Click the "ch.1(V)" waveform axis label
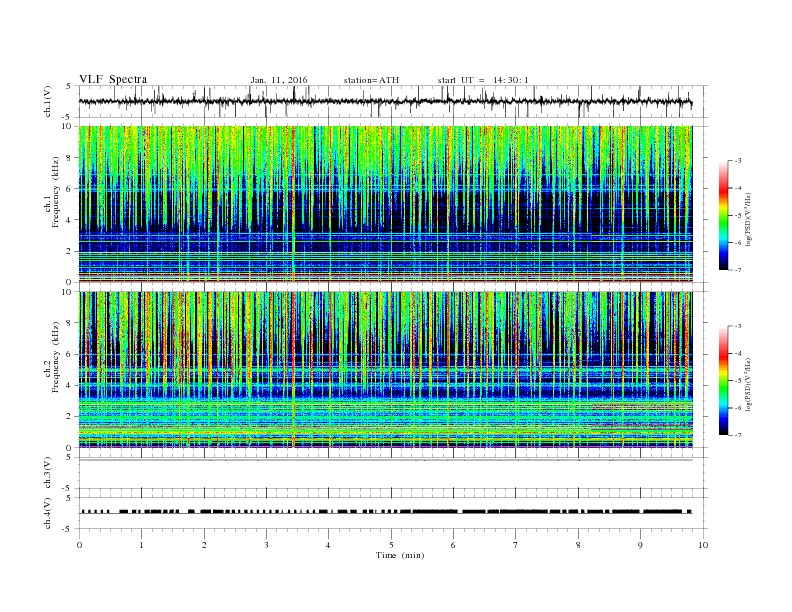Screen dimensions: 792x612 48,101
